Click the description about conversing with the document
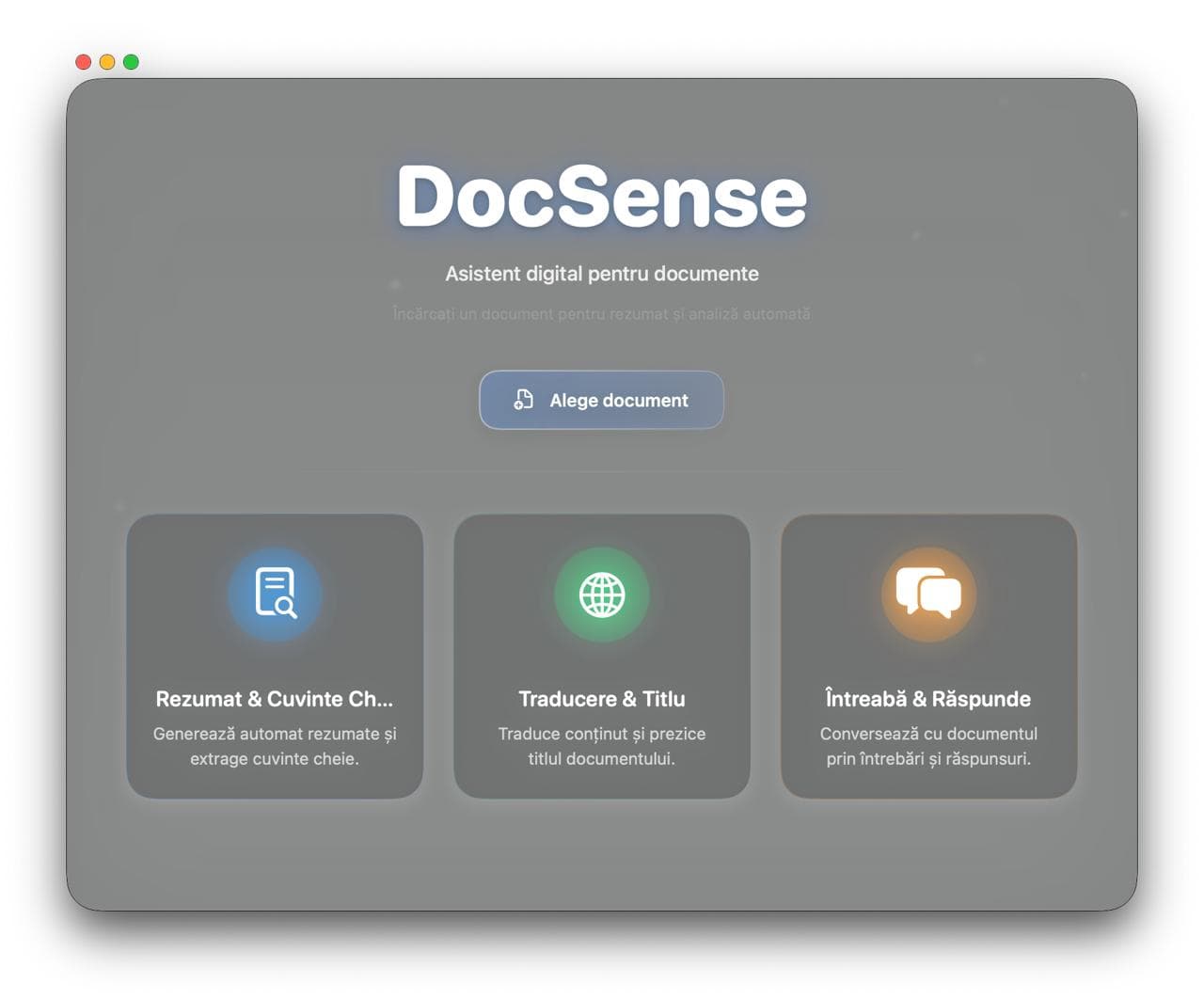Viewport: 1204px width, 999px height. tap(928, 746)
